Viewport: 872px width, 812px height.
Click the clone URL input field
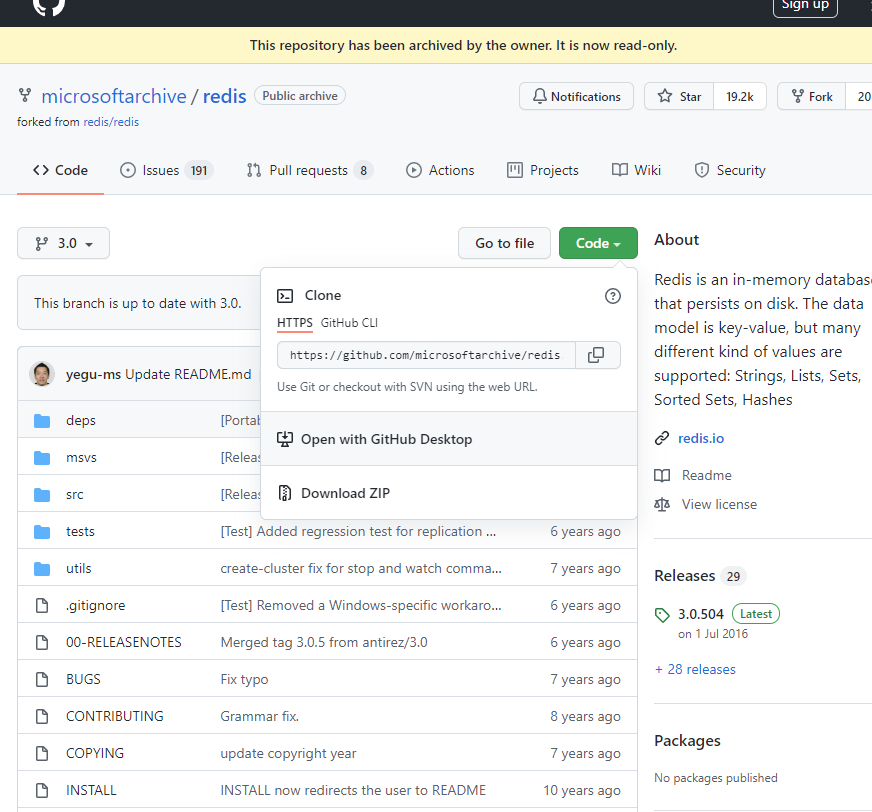pyautogui.click(x=426, y=355)
